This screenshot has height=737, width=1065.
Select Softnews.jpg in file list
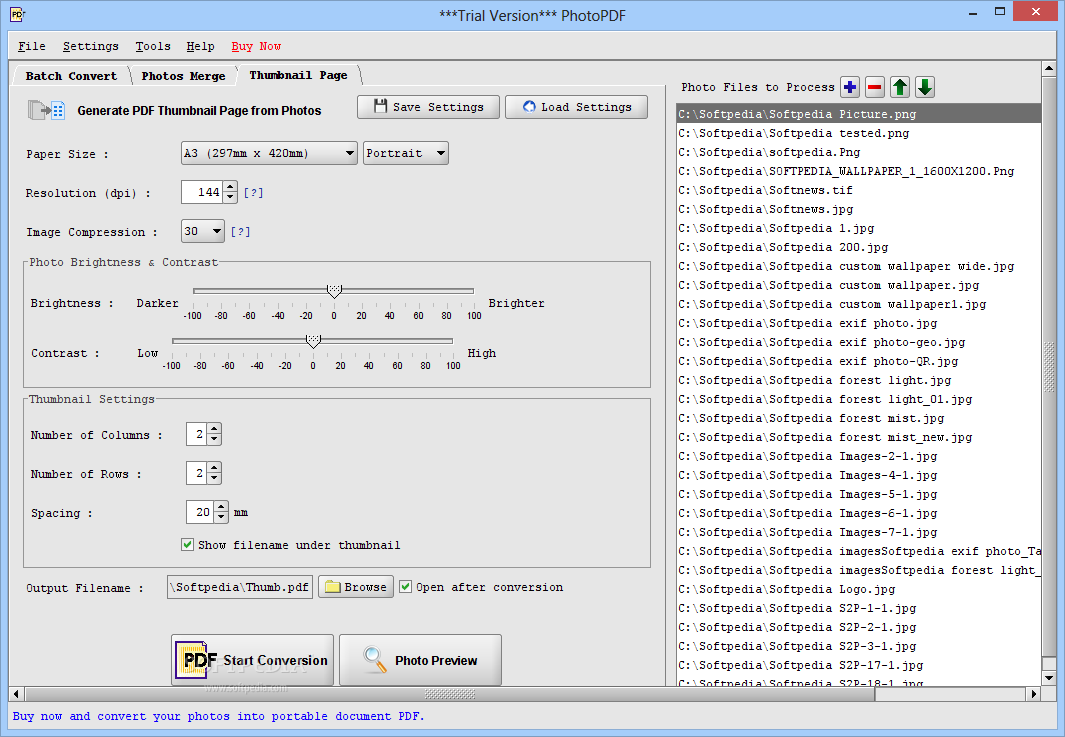click(x=859, y=209)
